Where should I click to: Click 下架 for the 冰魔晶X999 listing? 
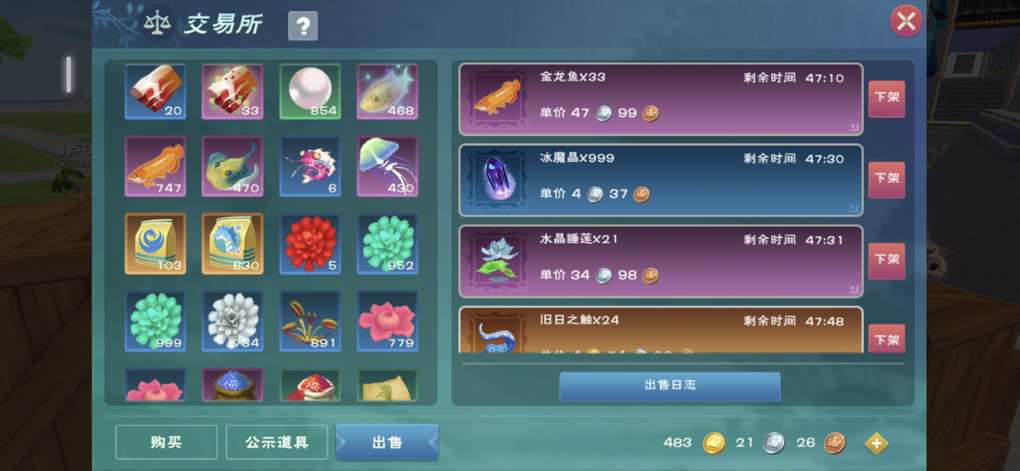pos(887,180)
